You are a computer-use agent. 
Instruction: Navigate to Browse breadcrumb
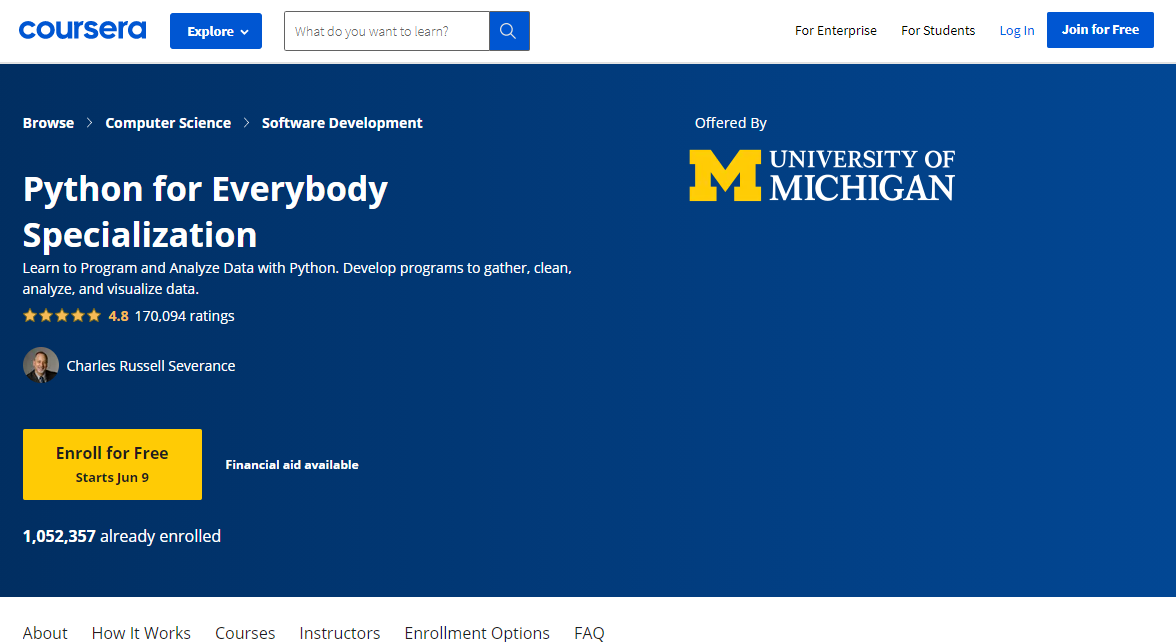tap(48, 123)
